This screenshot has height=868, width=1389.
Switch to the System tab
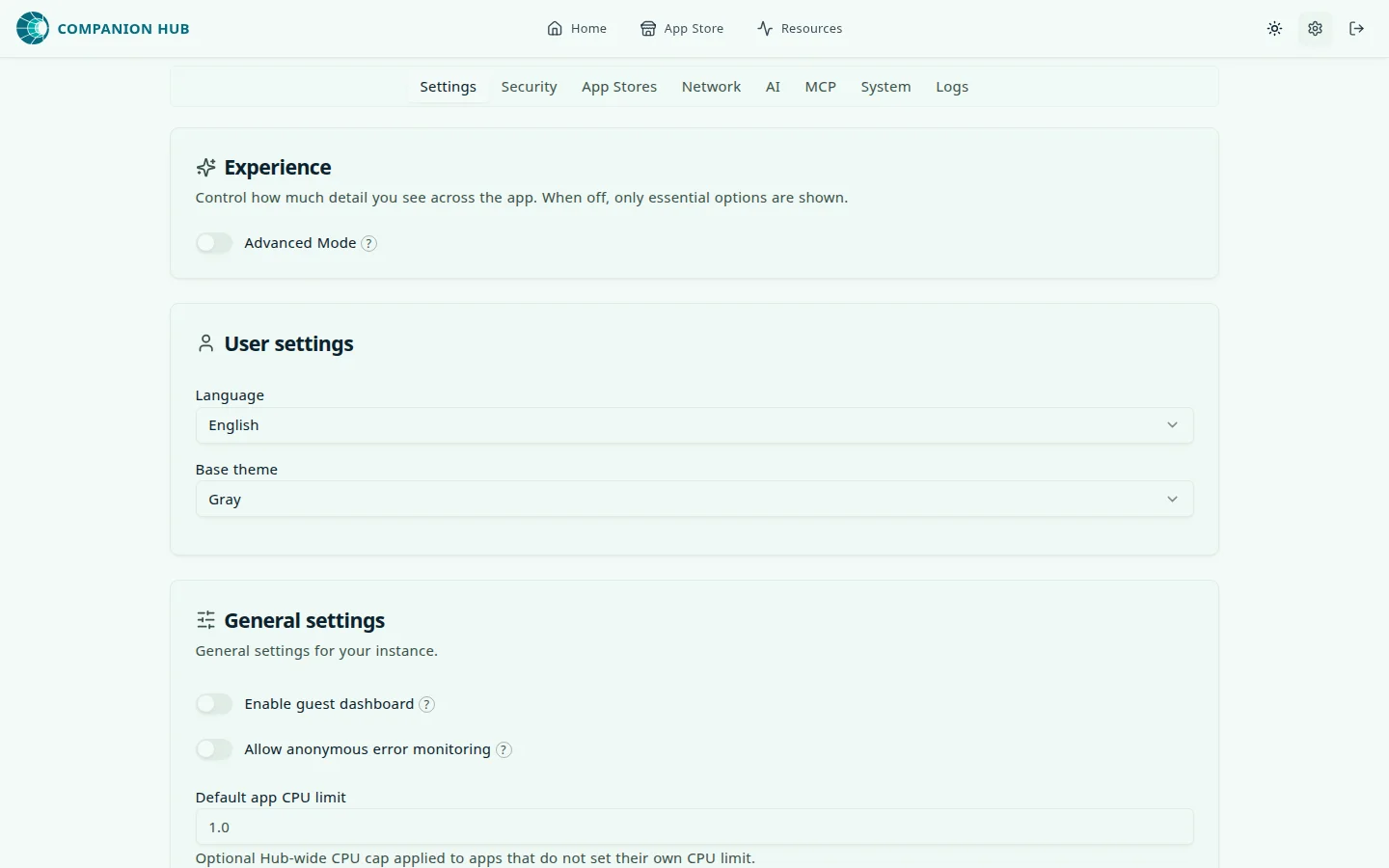tap(885, 87)
